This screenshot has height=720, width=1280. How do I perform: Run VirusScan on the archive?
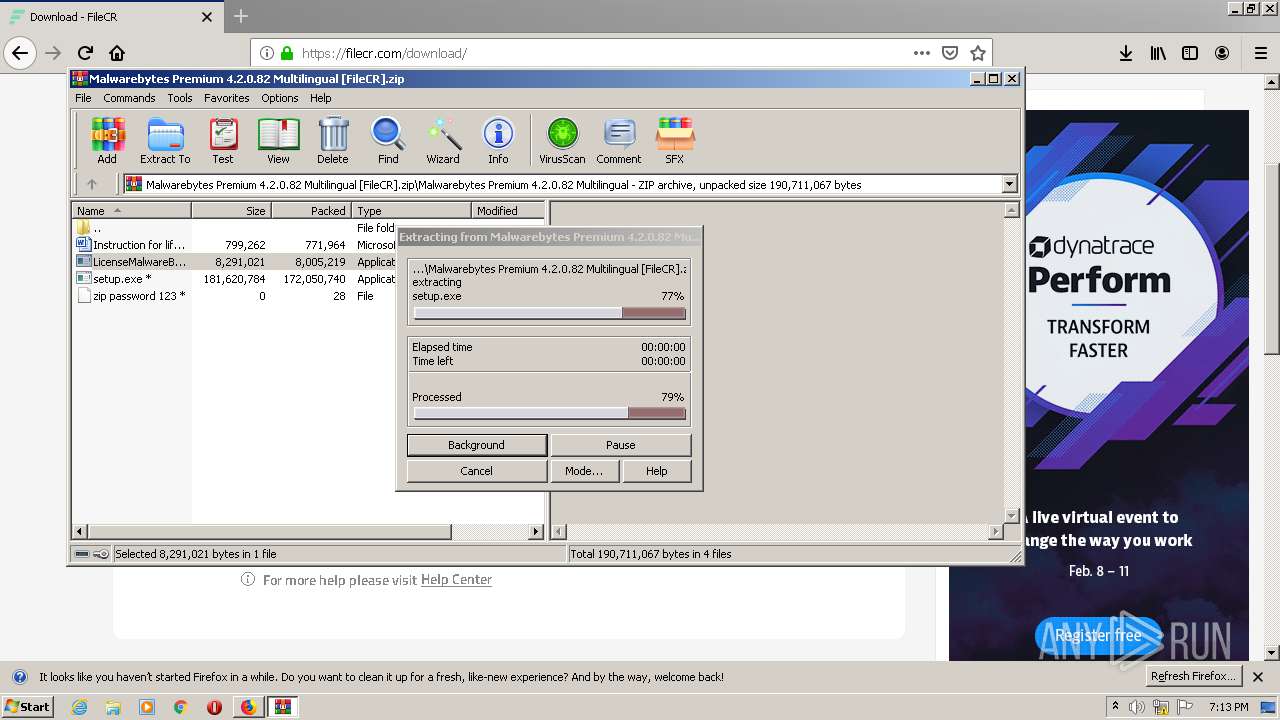[562, 140]
